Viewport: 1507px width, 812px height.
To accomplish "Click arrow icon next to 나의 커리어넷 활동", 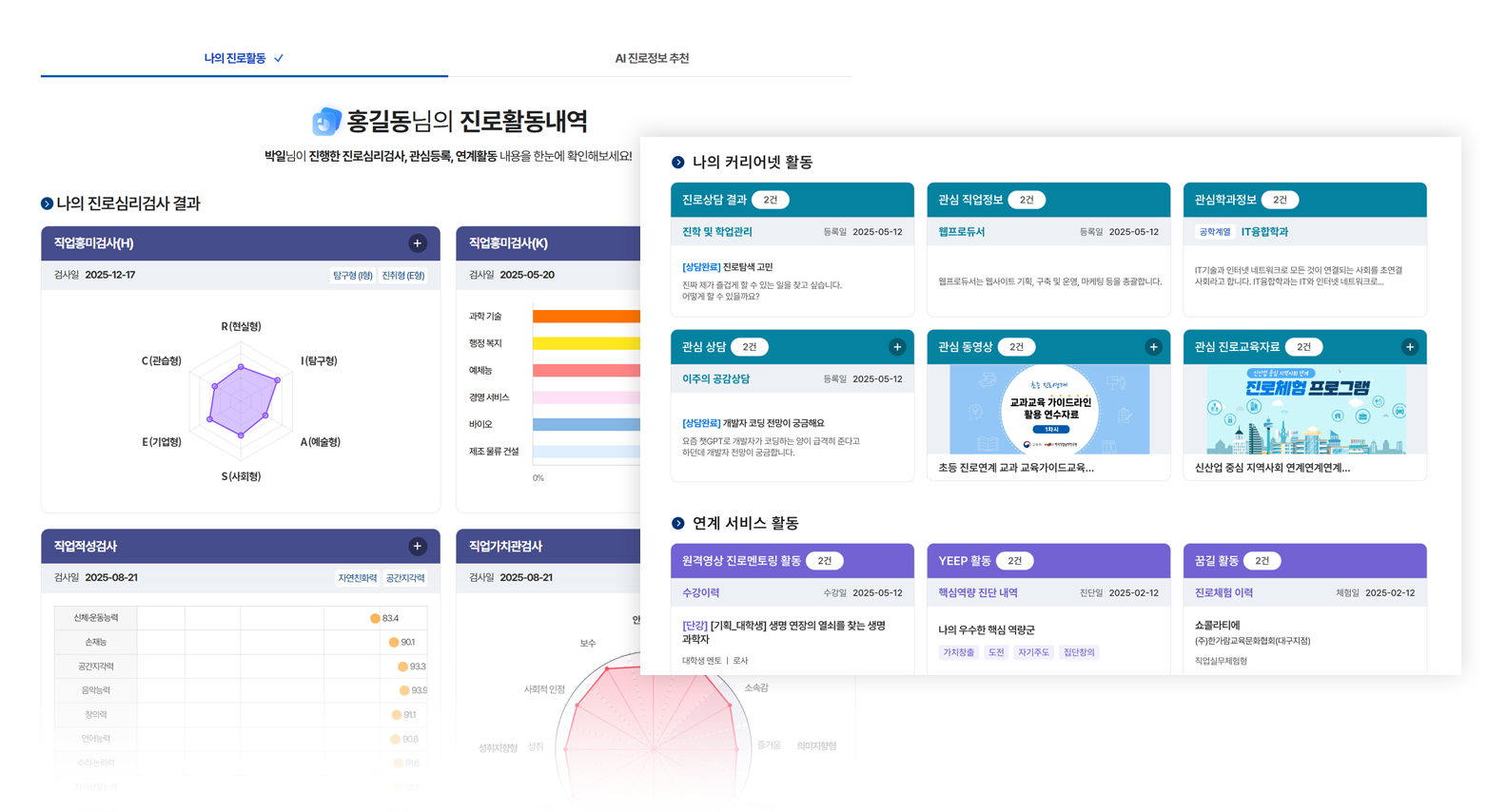I will [678, 163].
